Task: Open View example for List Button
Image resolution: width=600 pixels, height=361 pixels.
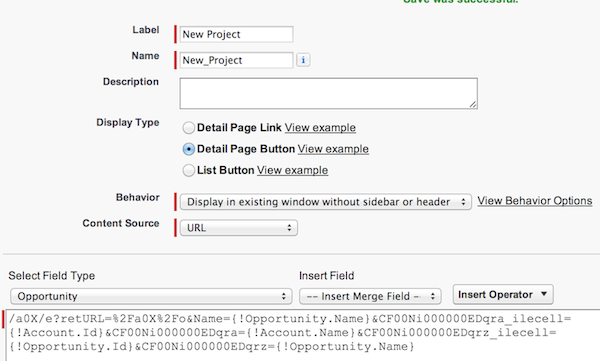Action: (292, 170)
